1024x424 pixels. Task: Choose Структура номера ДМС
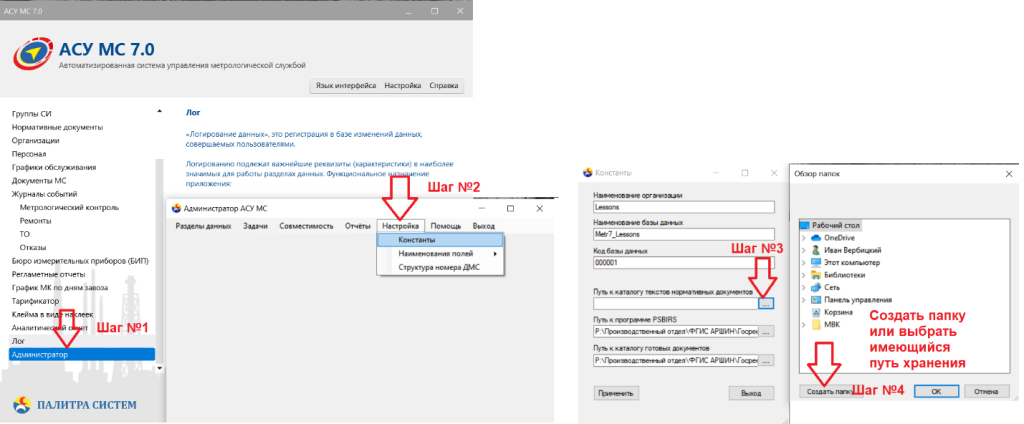(440, 267)
